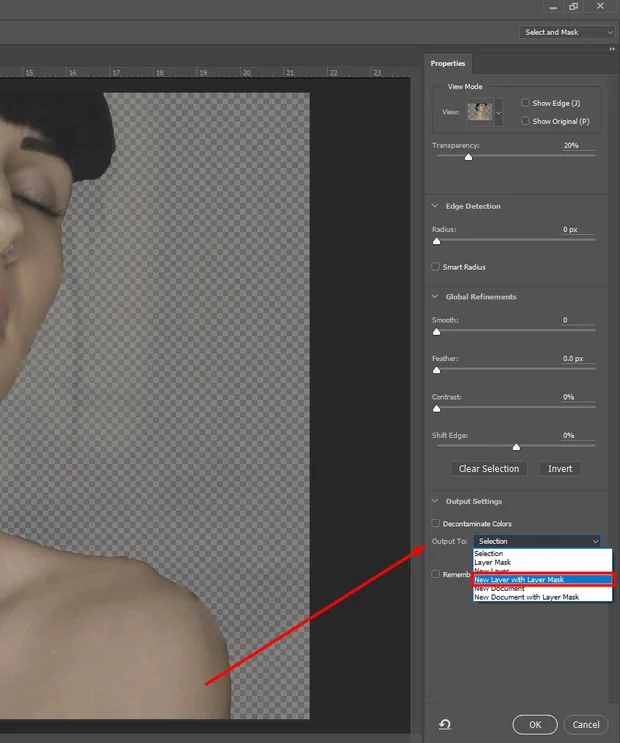Click the View mode thumbnail preview
The height and width of the screenshot is (743, 620).
coord(480,112)
